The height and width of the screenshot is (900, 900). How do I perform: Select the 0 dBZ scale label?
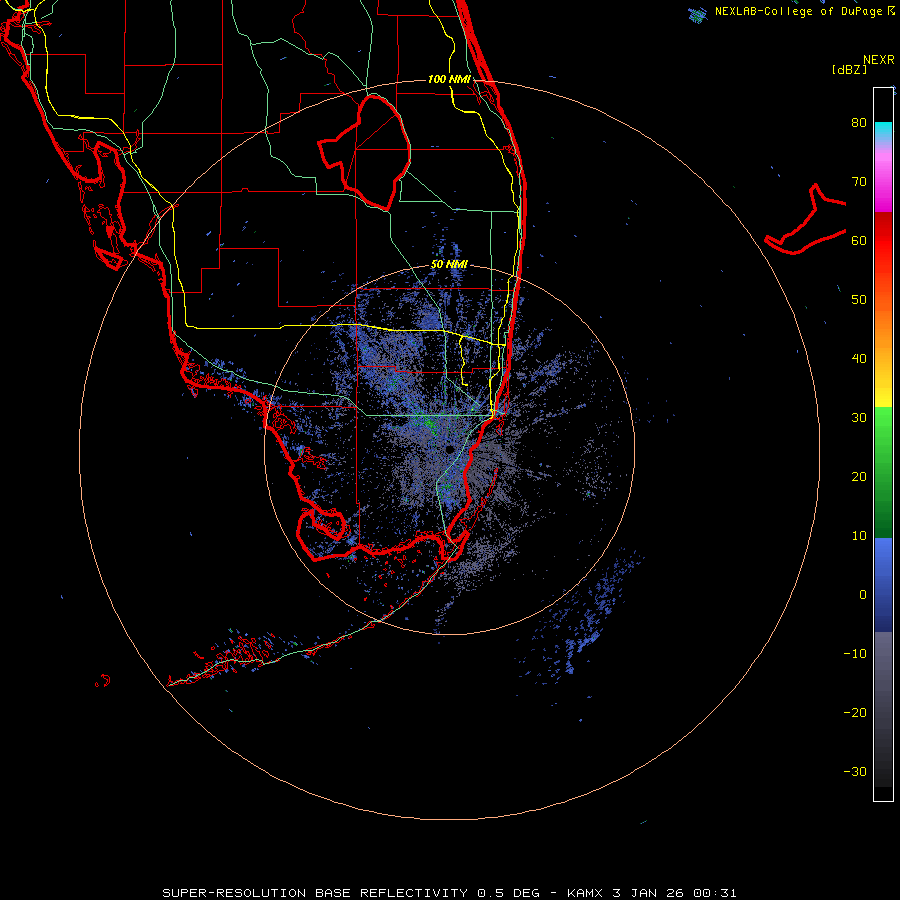863,595
